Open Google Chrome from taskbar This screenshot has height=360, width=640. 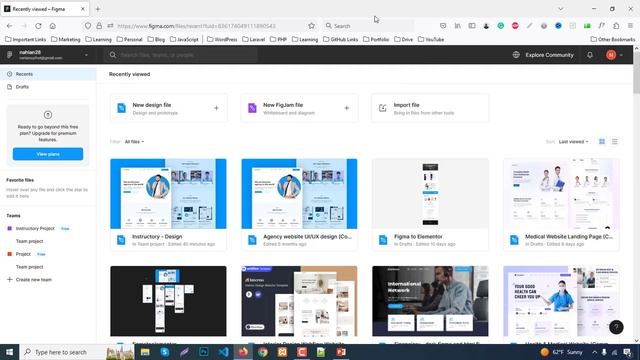262,352
